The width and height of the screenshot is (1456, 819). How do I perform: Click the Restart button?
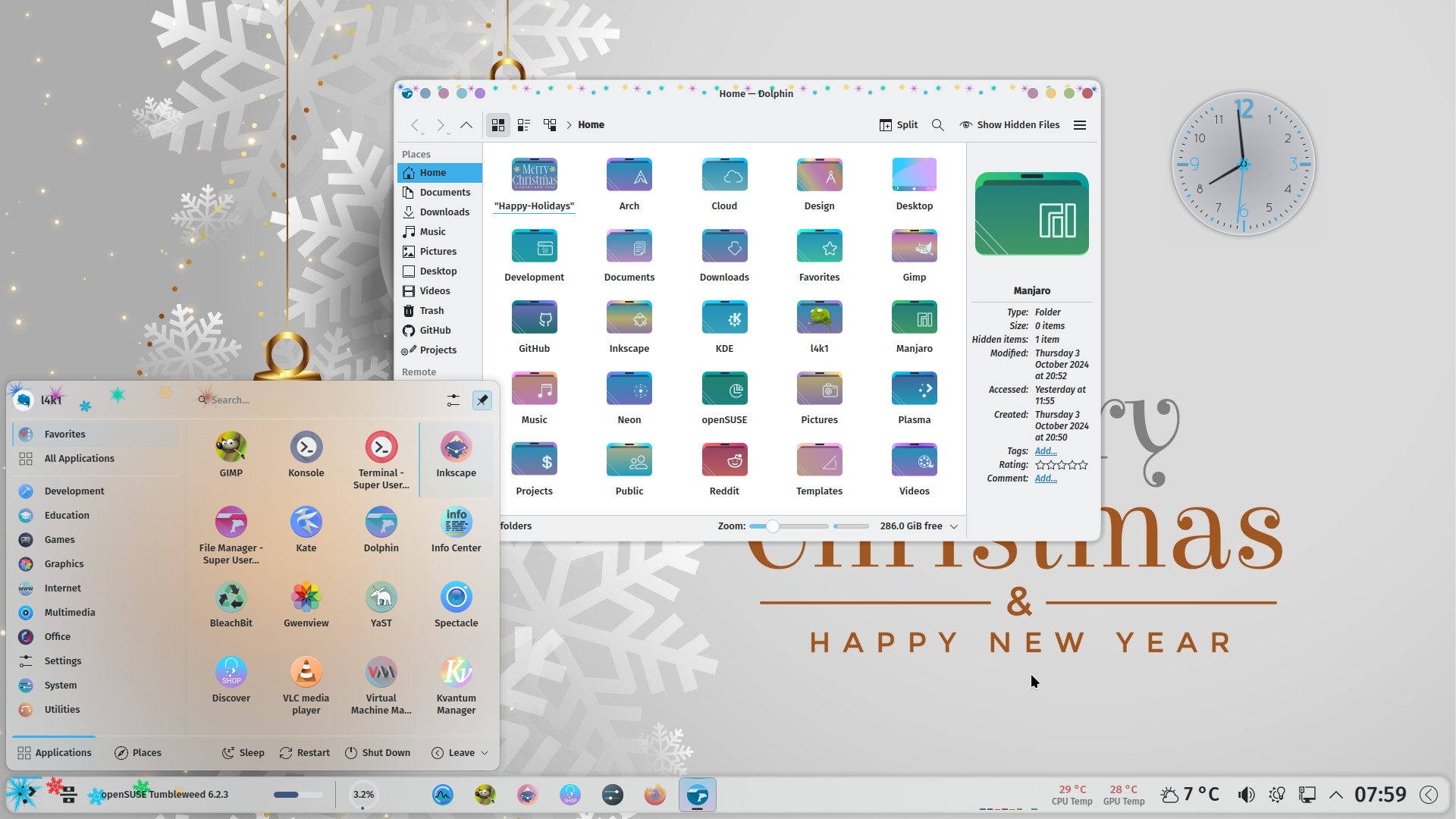click(304, 753)
